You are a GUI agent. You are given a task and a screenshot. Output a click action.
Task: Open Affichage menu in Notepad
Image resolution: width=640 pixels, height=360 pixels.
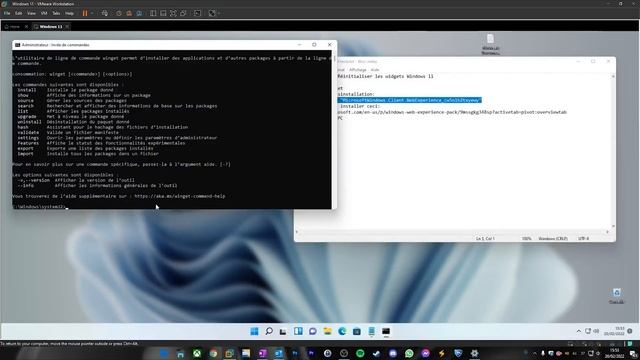point(358,70)
